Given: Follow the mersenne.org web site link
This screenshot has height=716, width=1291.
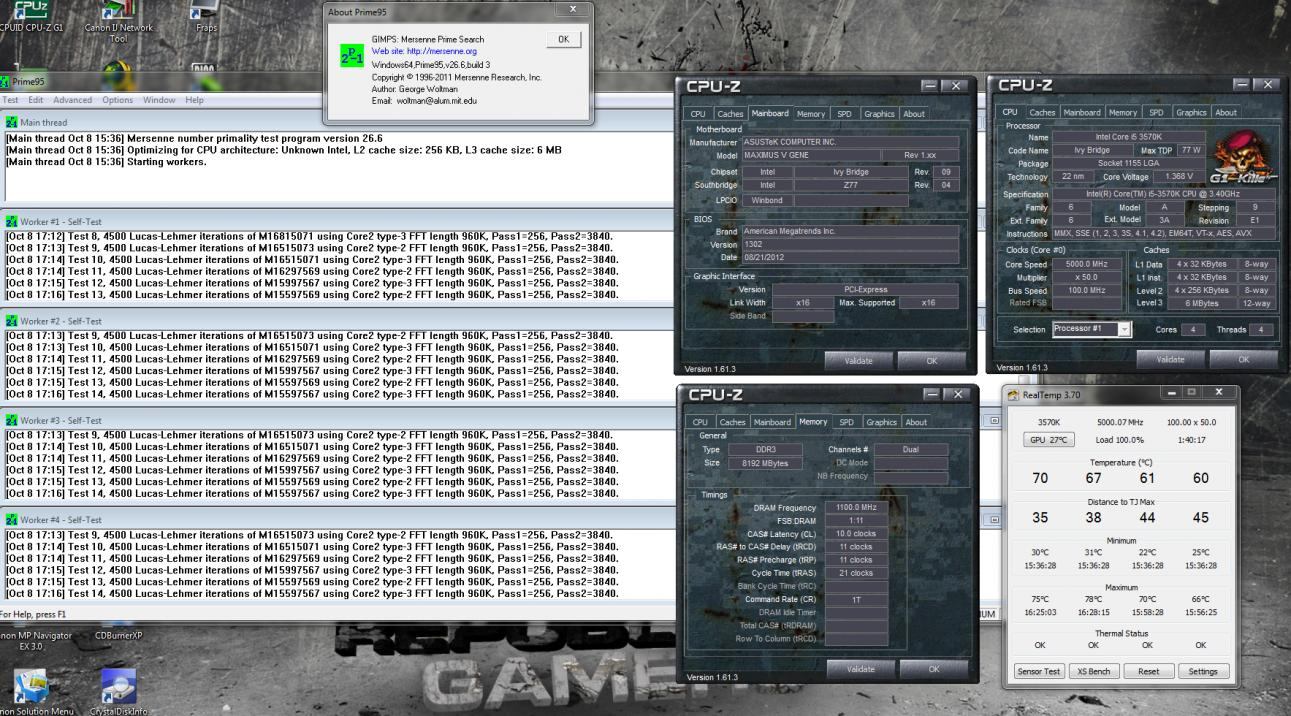Looking at the screenshot, I should coord(424,50).
